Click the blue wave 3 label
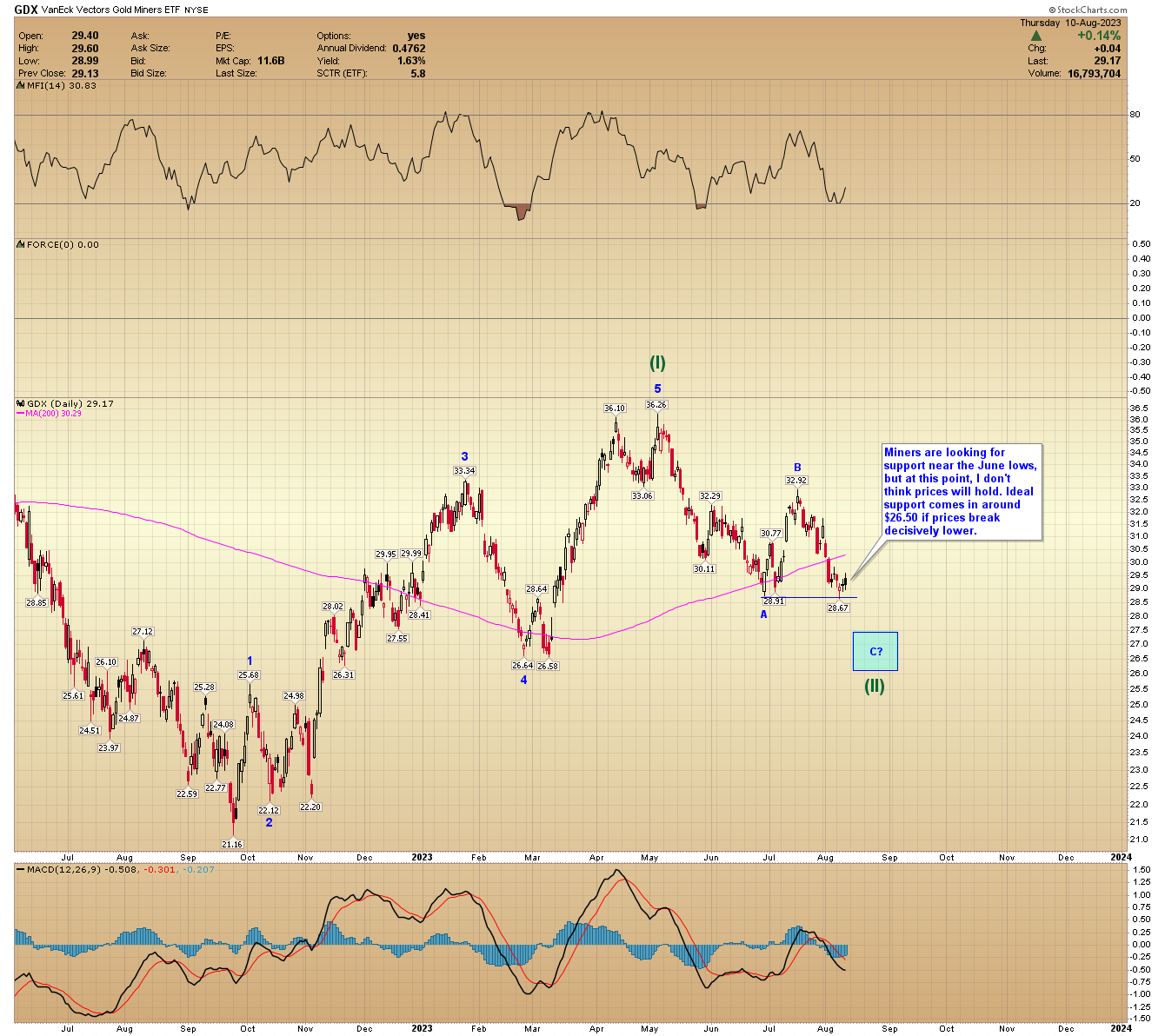Viewport: 1165px width, 1036px height. tap(465, 456)
